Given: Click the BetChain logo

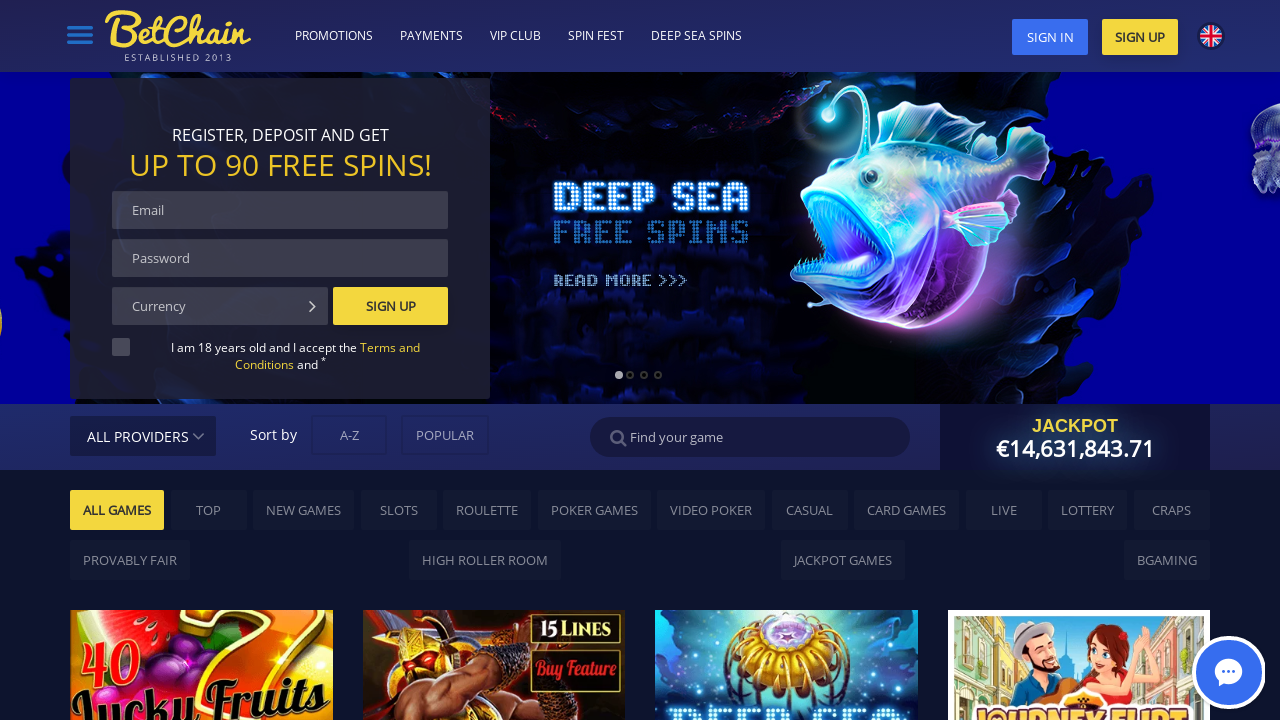Looking at the screenshot, I should point(178,36).
